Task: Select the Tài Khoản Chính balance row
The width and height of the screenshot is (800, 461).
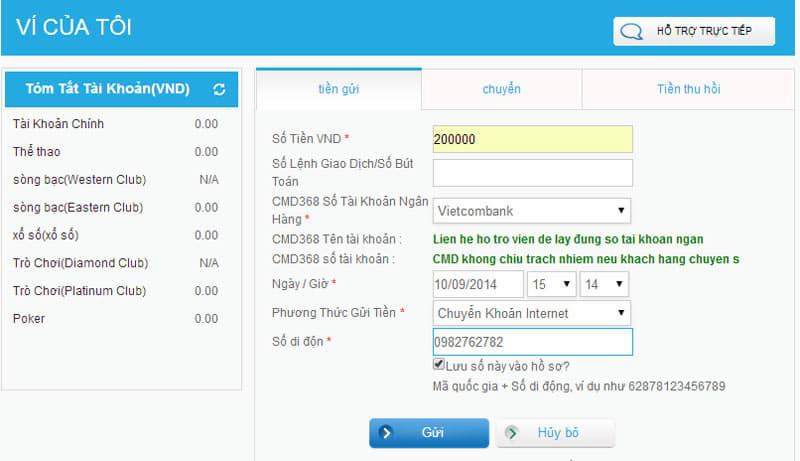Action: (x=115, y=124)
